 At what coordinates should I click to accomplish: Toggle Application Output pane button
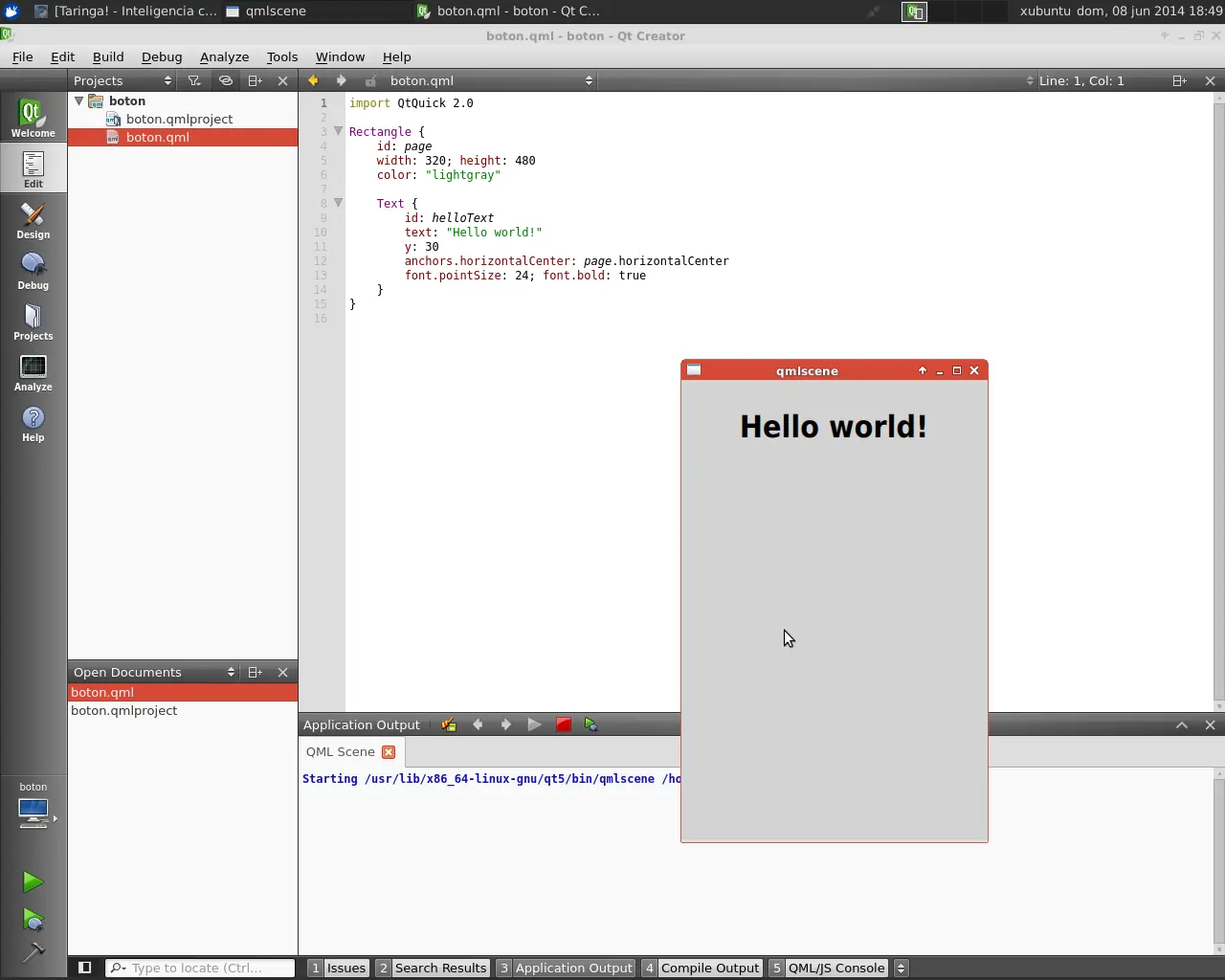(566, 968)
